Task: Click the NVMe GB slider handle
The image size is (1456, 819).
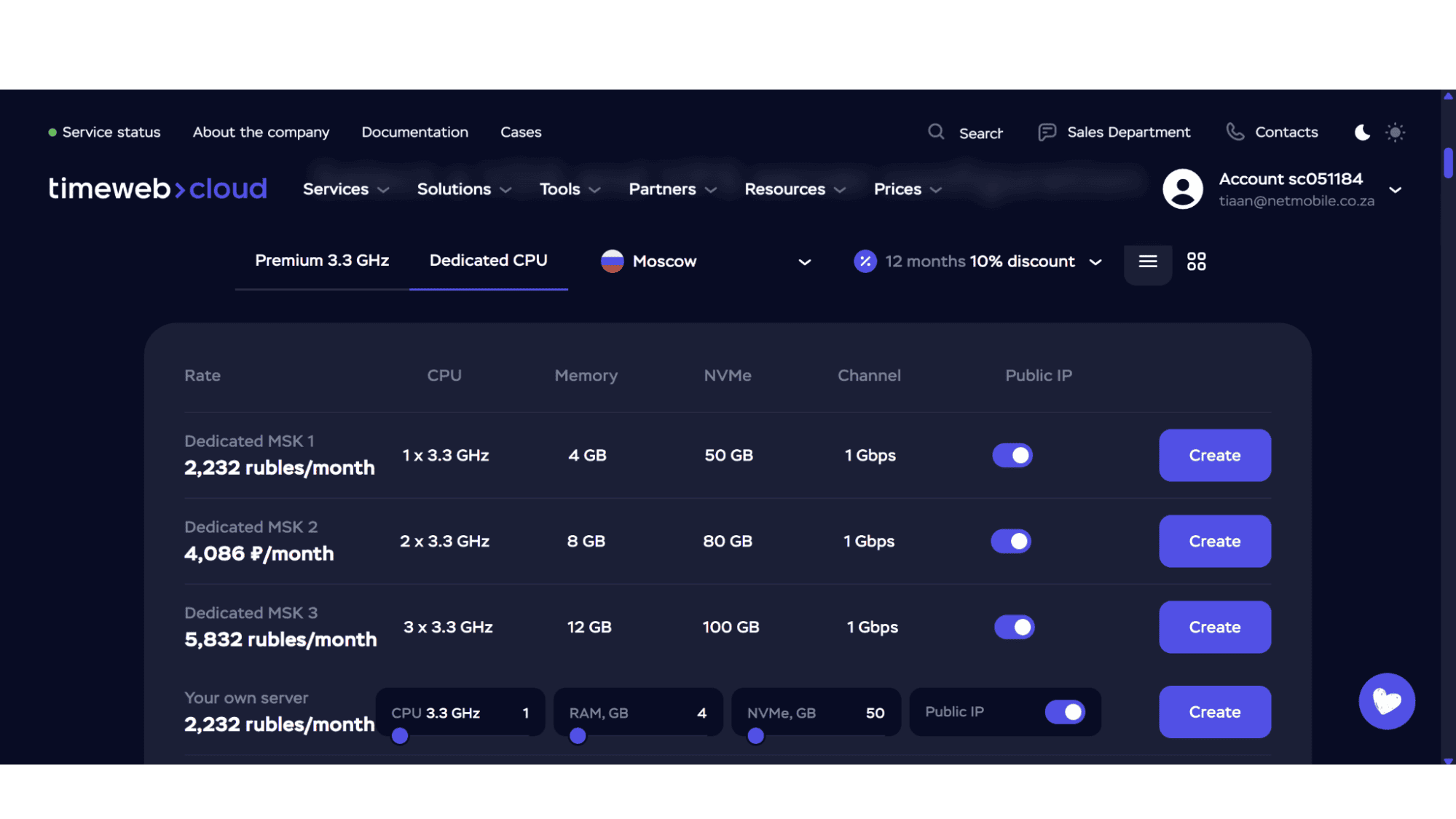Action: (756, 736)
